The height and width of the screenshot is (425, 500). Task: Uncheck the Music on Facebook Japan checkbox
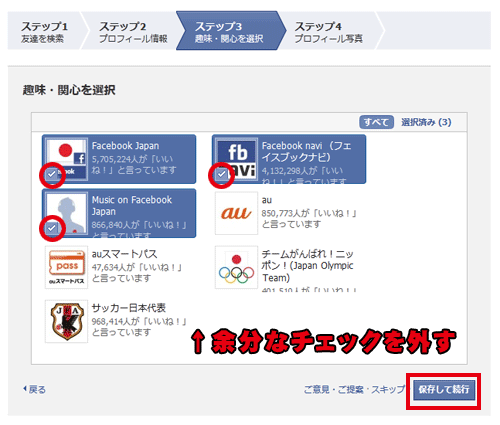[52, 228]
